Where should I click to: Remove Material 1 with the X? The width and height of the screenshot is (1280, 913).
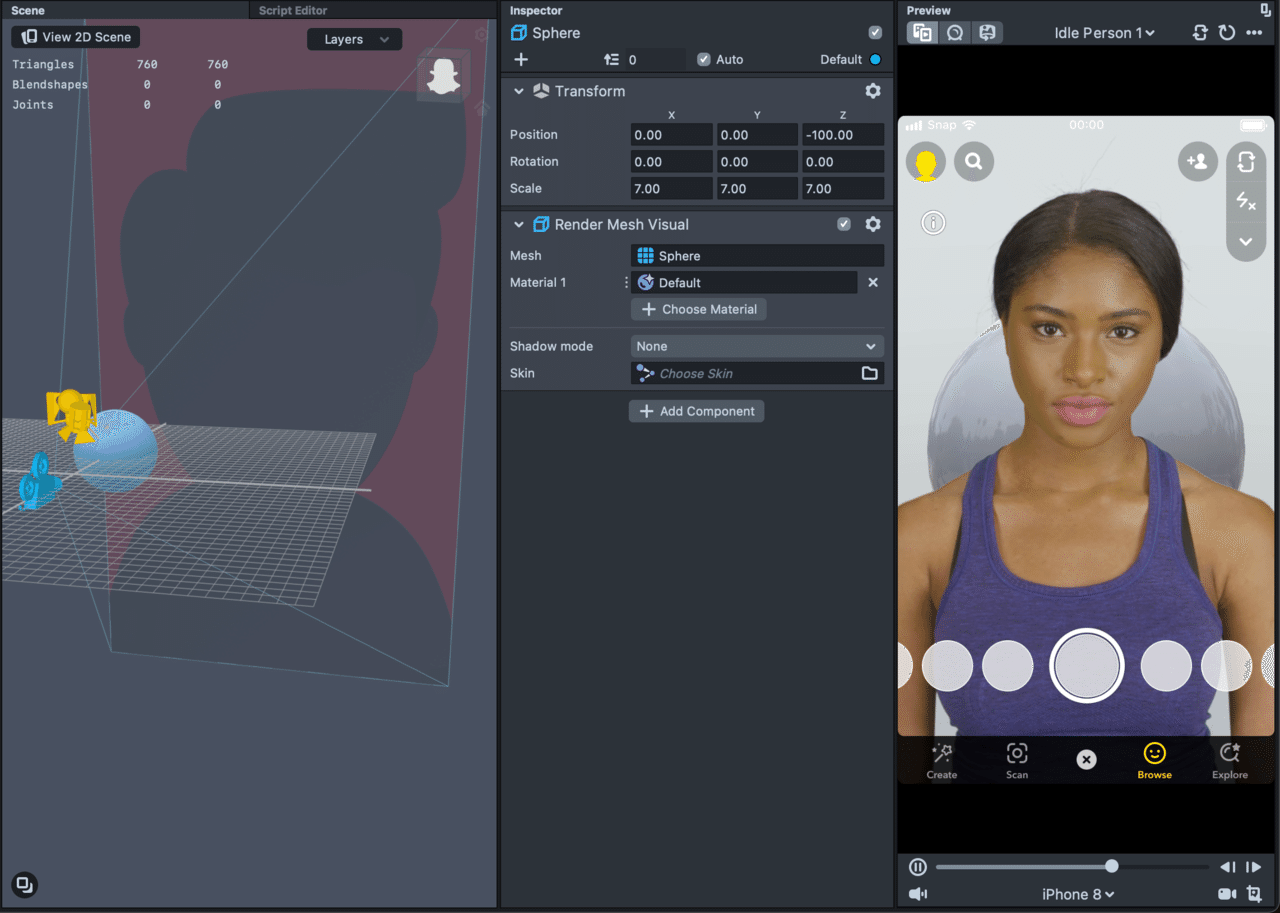click(873, 283)
